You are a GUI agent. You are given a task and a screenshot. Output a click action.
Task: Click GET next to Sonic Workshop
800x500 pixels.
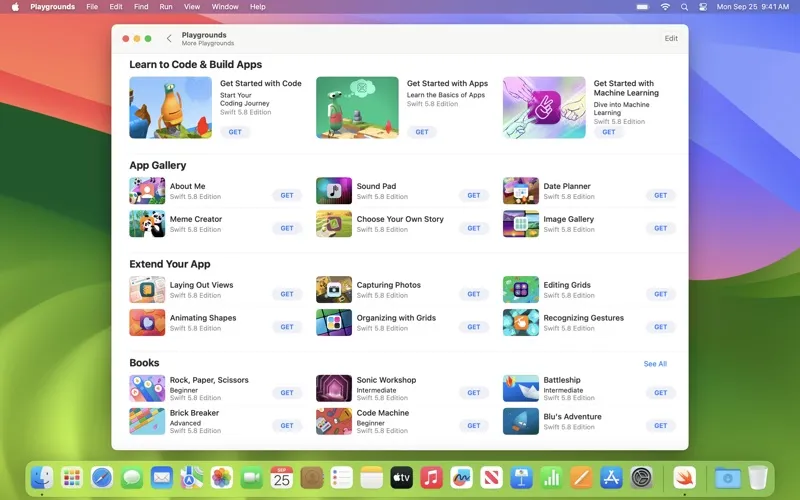point(473,393)
